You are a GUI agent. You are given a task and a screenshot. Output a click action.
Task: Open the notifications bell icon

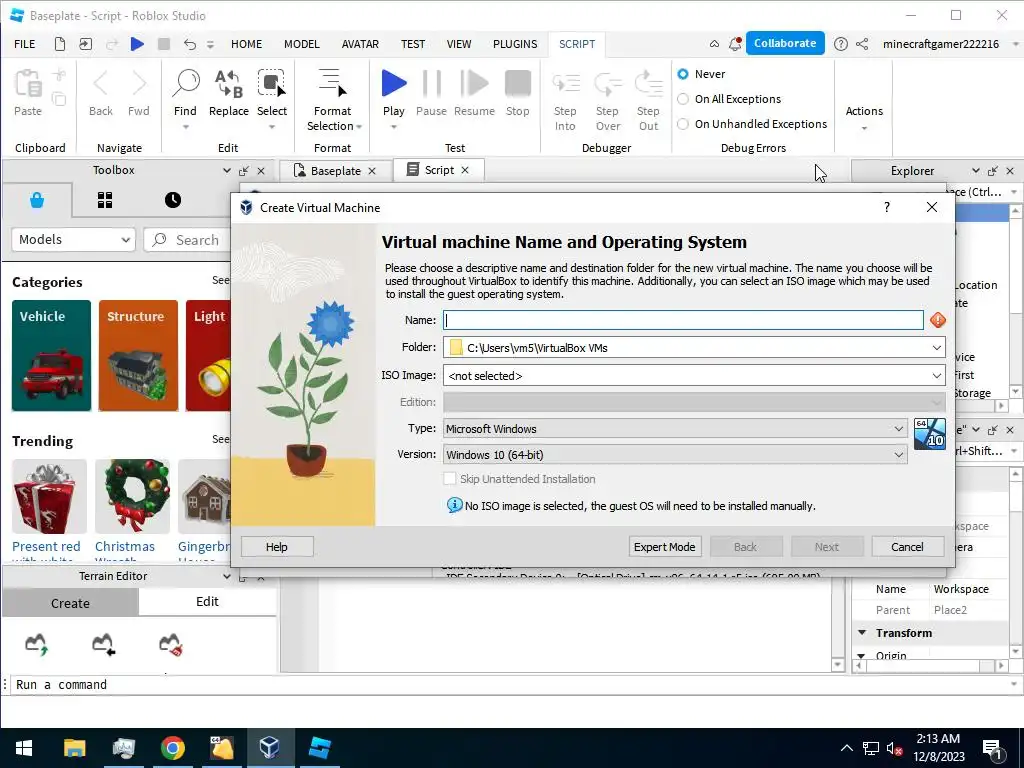click(x=735, y=44)
